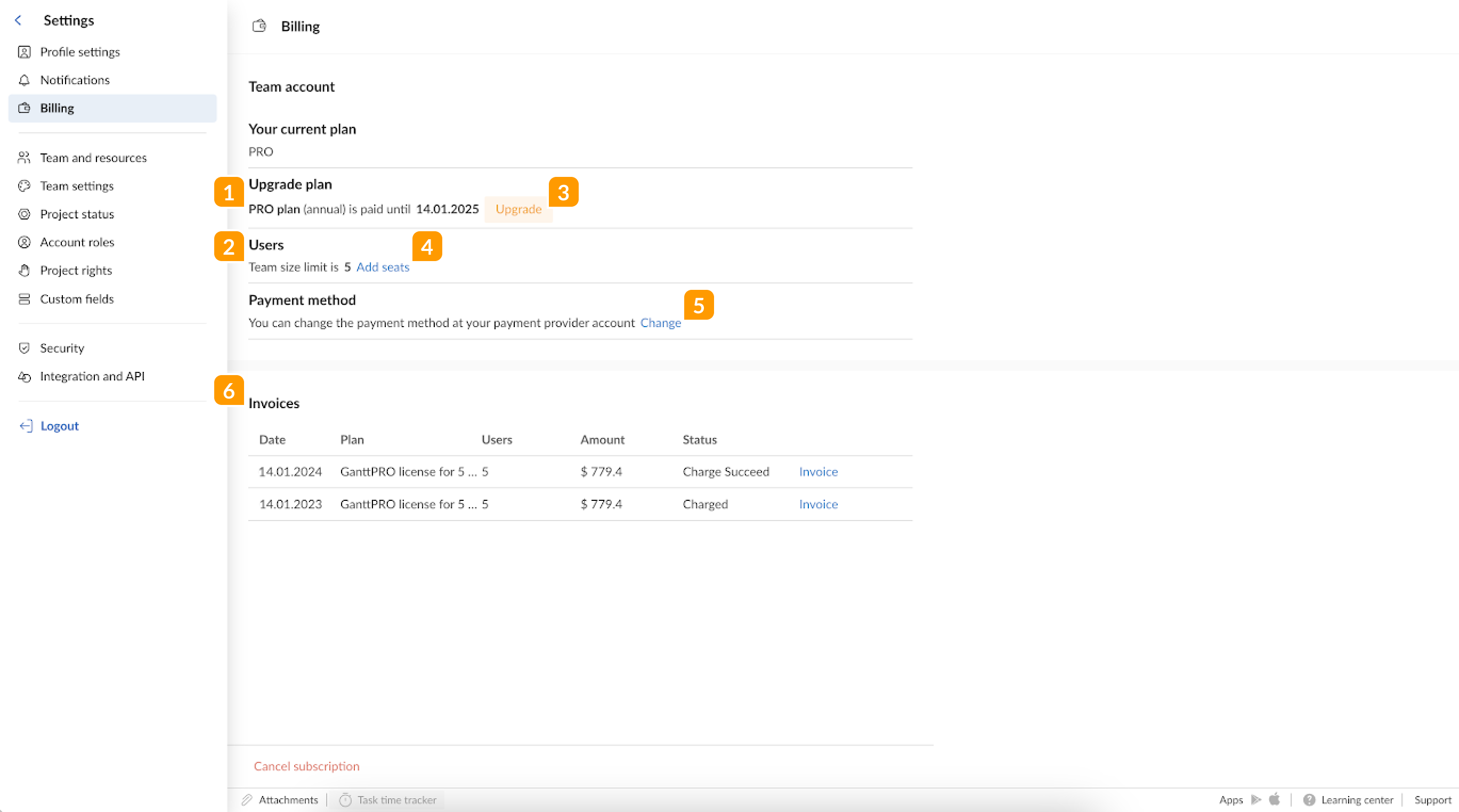Click the Attachments paperclip icon

(247, 800)
